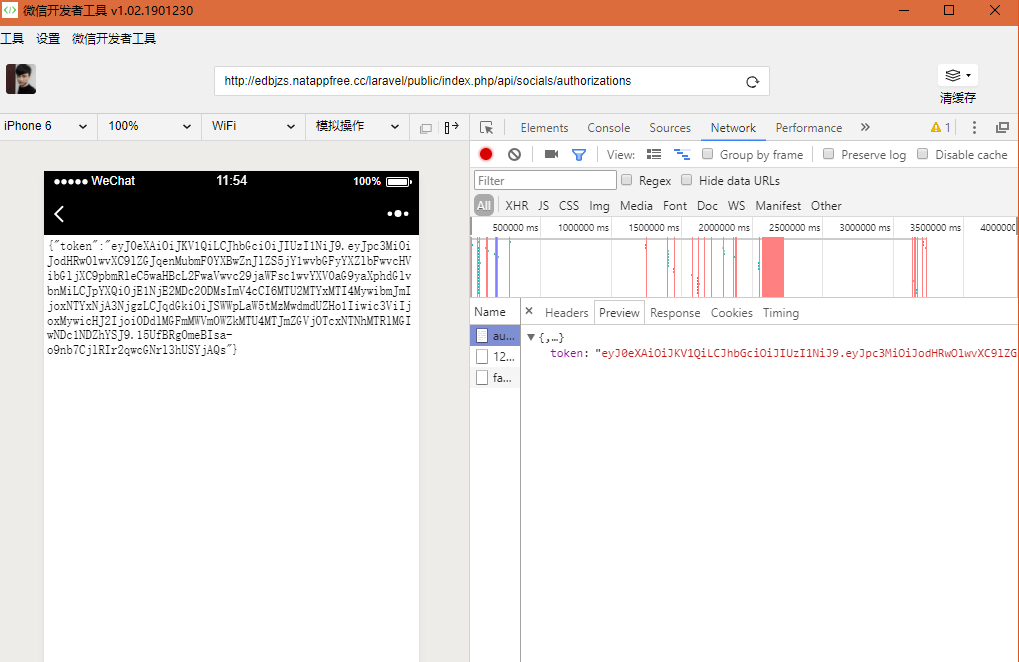
Task: Open the Headers tab of request
Action: pos(566,312)
